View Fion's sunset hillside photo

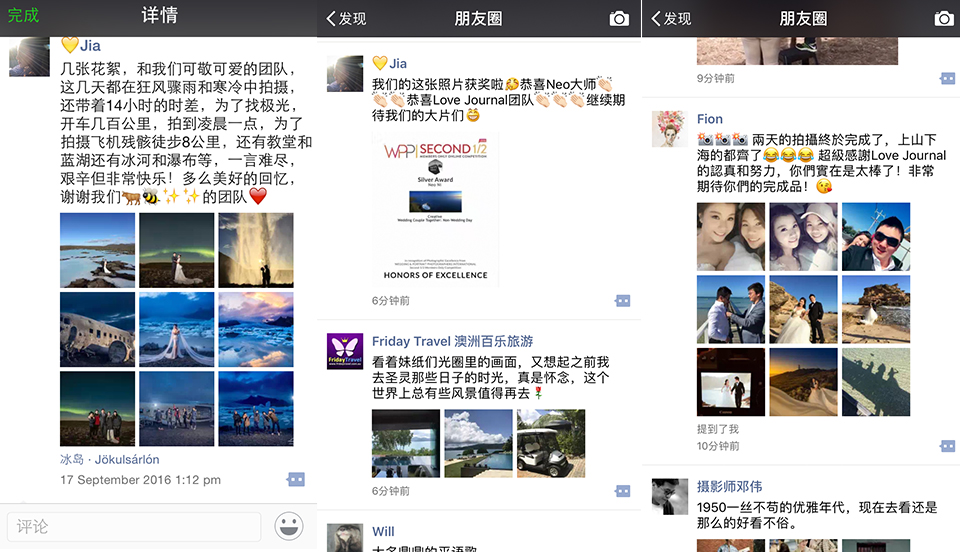click(x=803, y=382)
